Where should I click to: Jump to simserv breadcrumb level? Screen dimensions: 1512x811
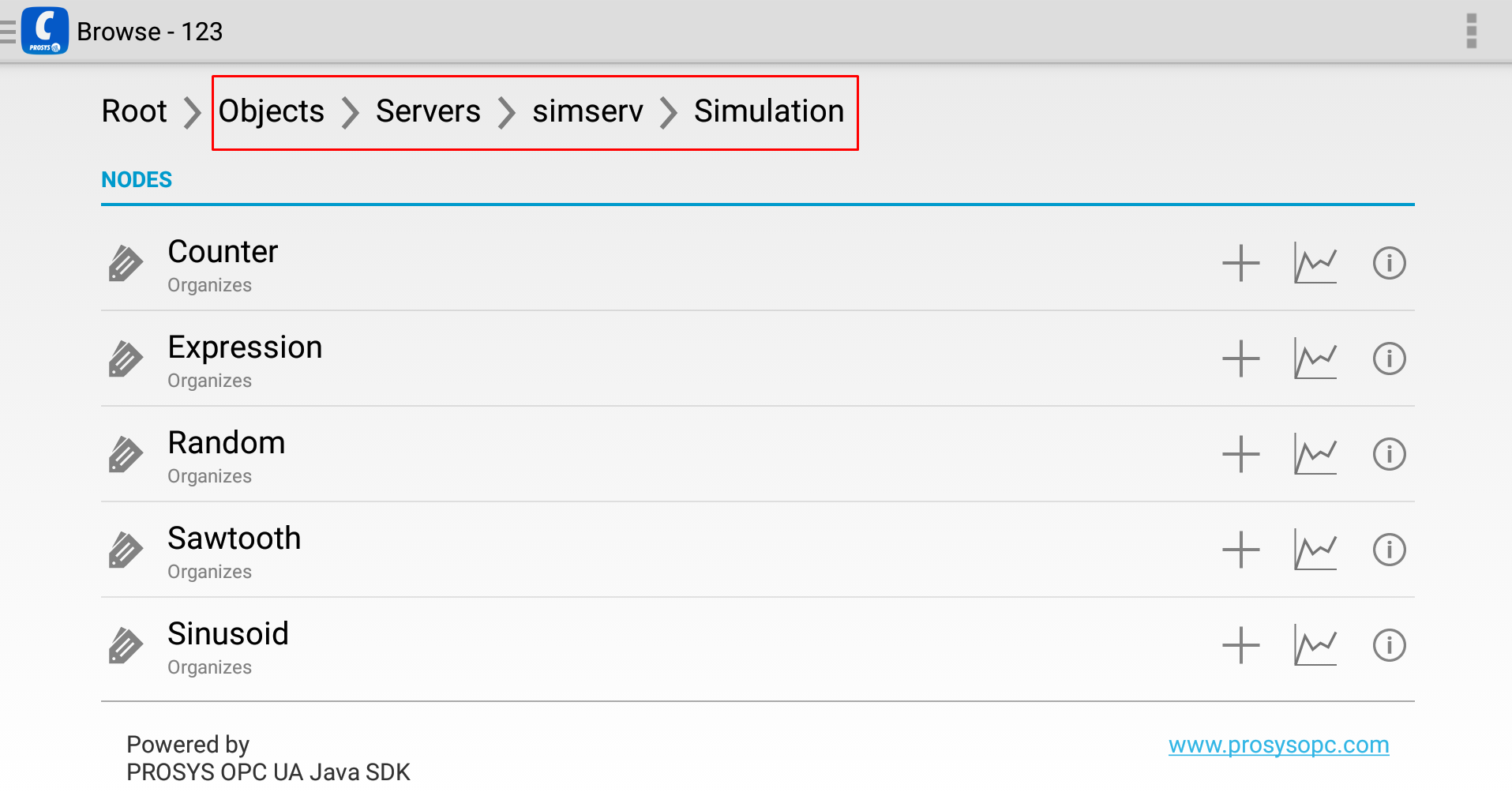point(587,111)
